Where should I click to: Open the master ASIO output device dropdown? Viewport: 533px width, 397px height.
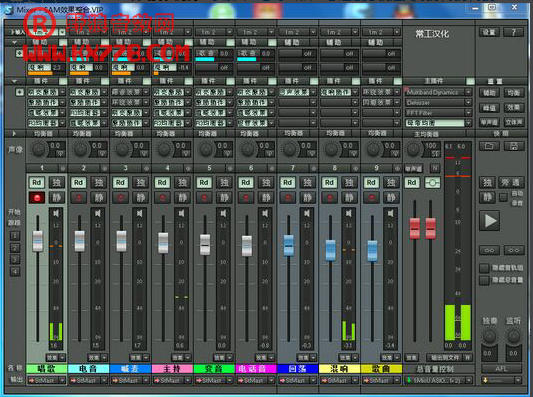(x=439, y=380)
